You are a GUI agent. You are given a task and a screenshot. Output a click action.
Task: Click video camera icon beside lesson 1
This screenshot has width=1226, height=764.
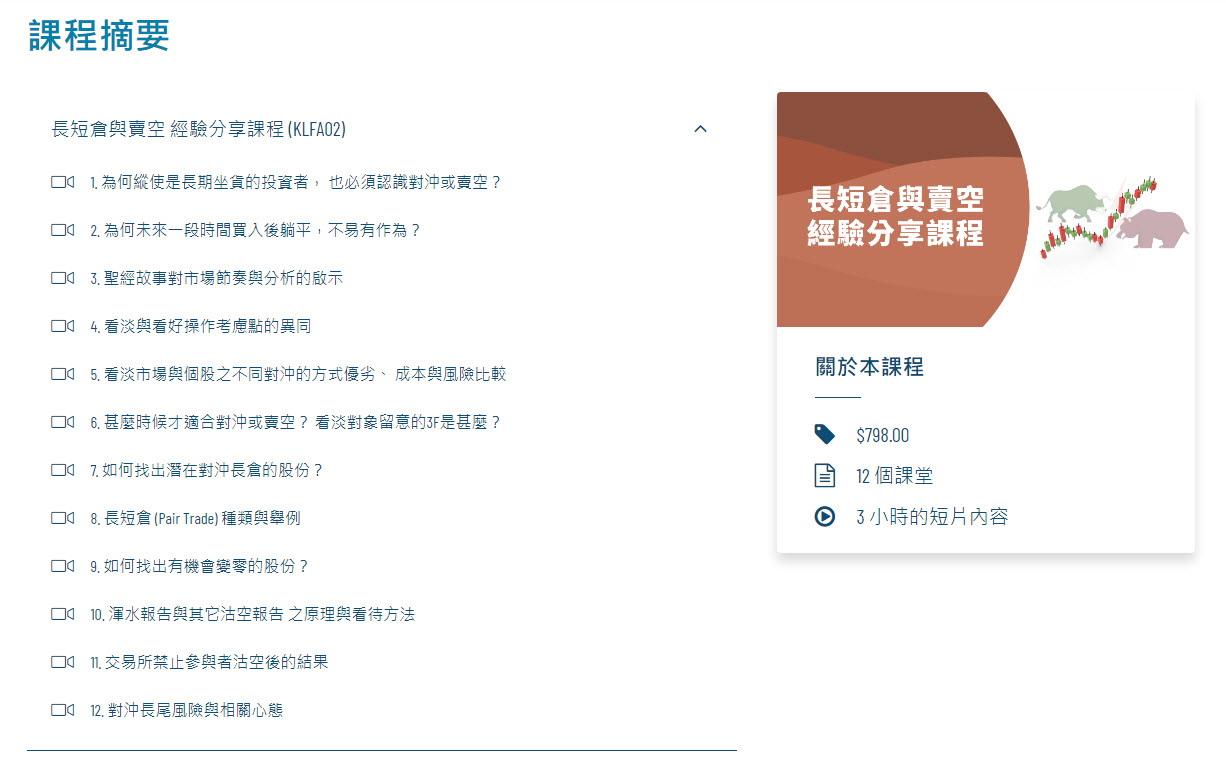click(x=62, y=182)
